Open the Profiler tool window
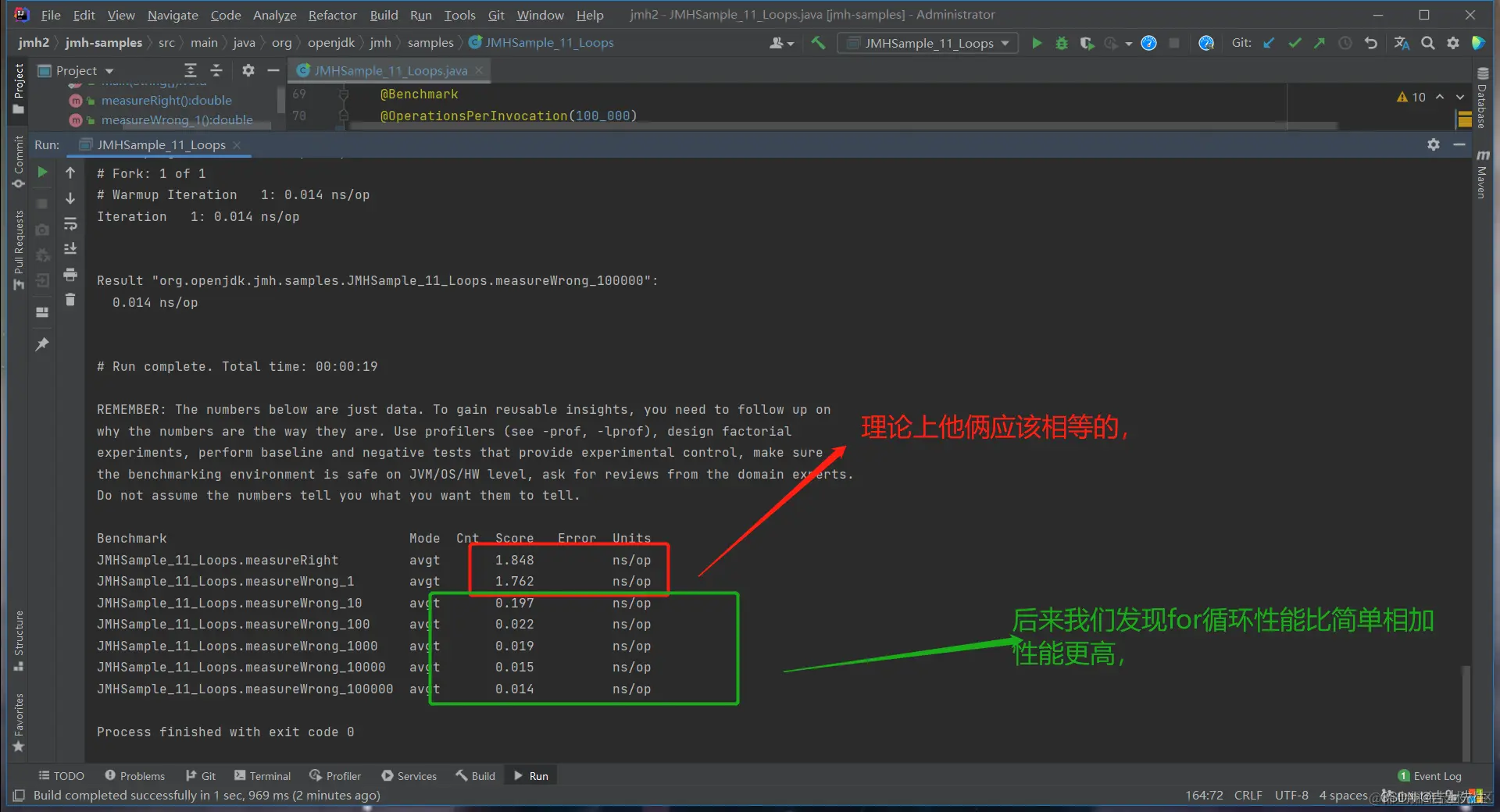This screenshot has width=1500, height=812. pyautogui.click(x=335, y=775)
